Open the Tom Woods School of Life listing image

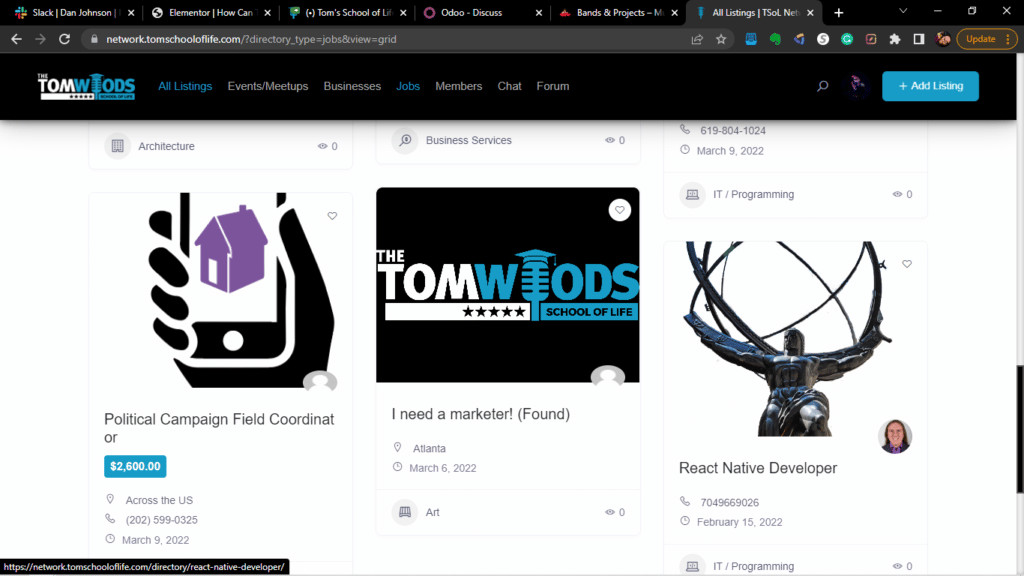(507, 285)
